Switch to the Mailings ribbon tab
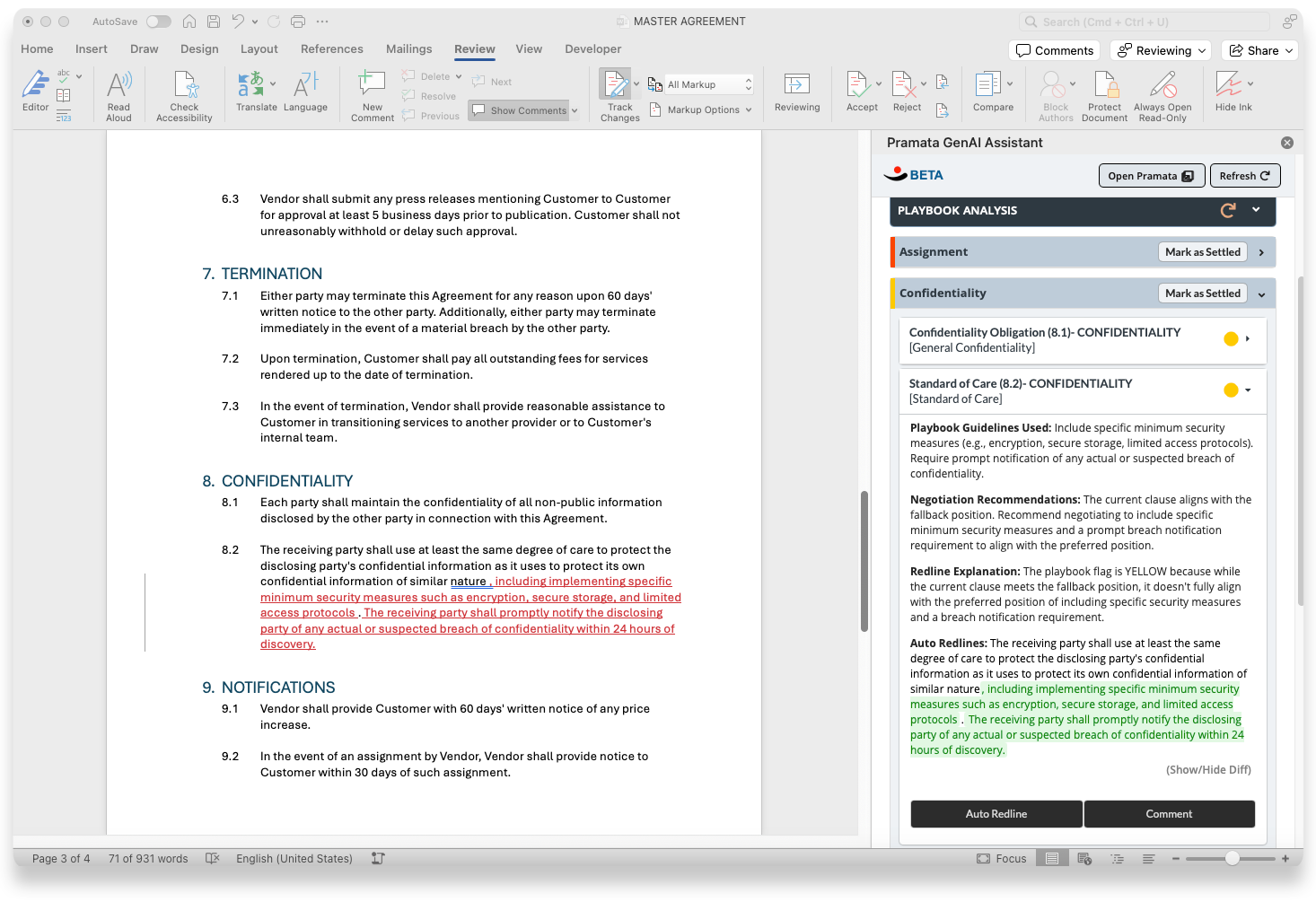This screenshot has height=911, width=1316. (408, 49)
